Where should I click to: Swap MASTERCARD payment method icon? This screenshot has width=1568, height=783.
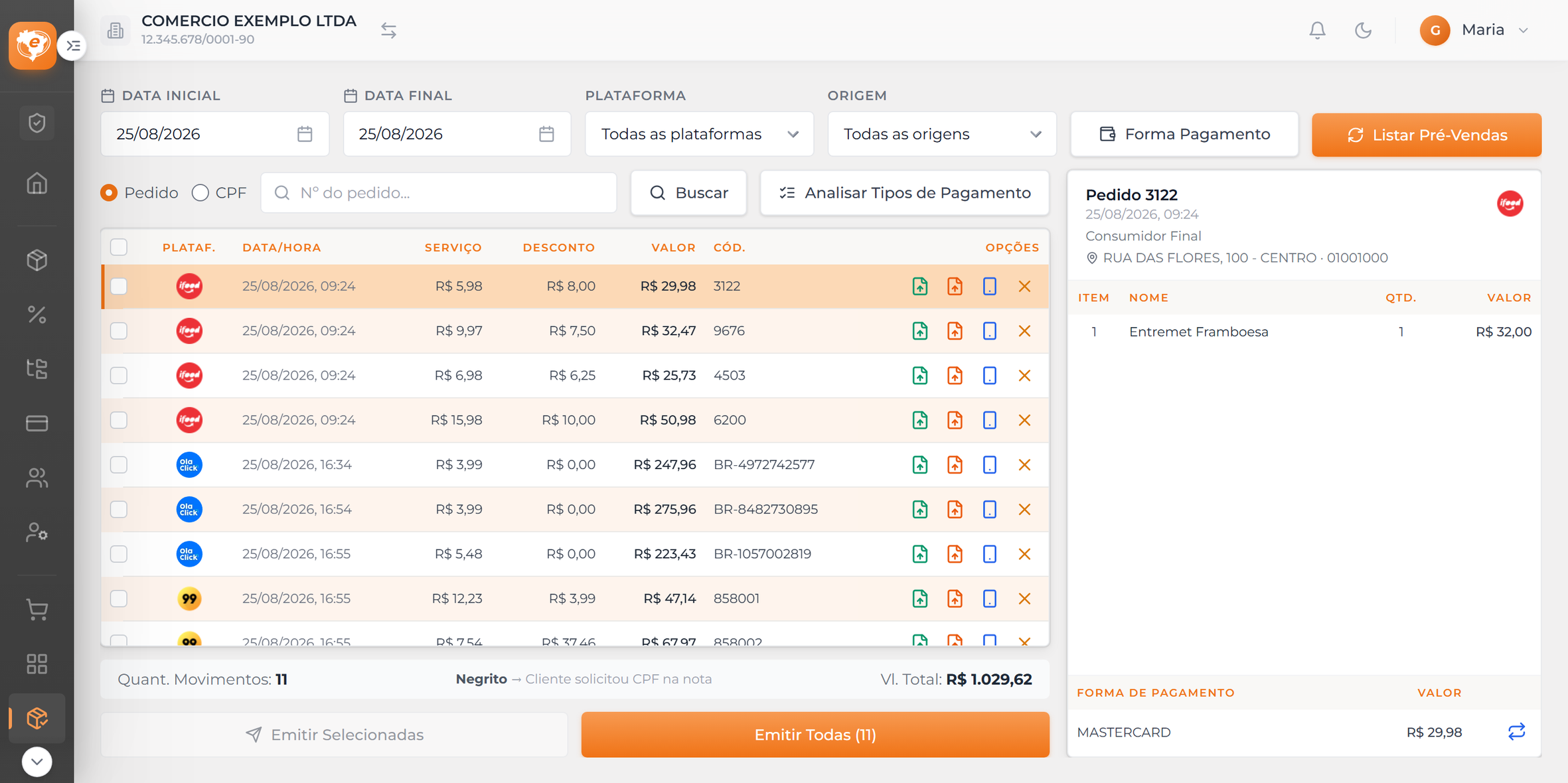click(1516, 732)
